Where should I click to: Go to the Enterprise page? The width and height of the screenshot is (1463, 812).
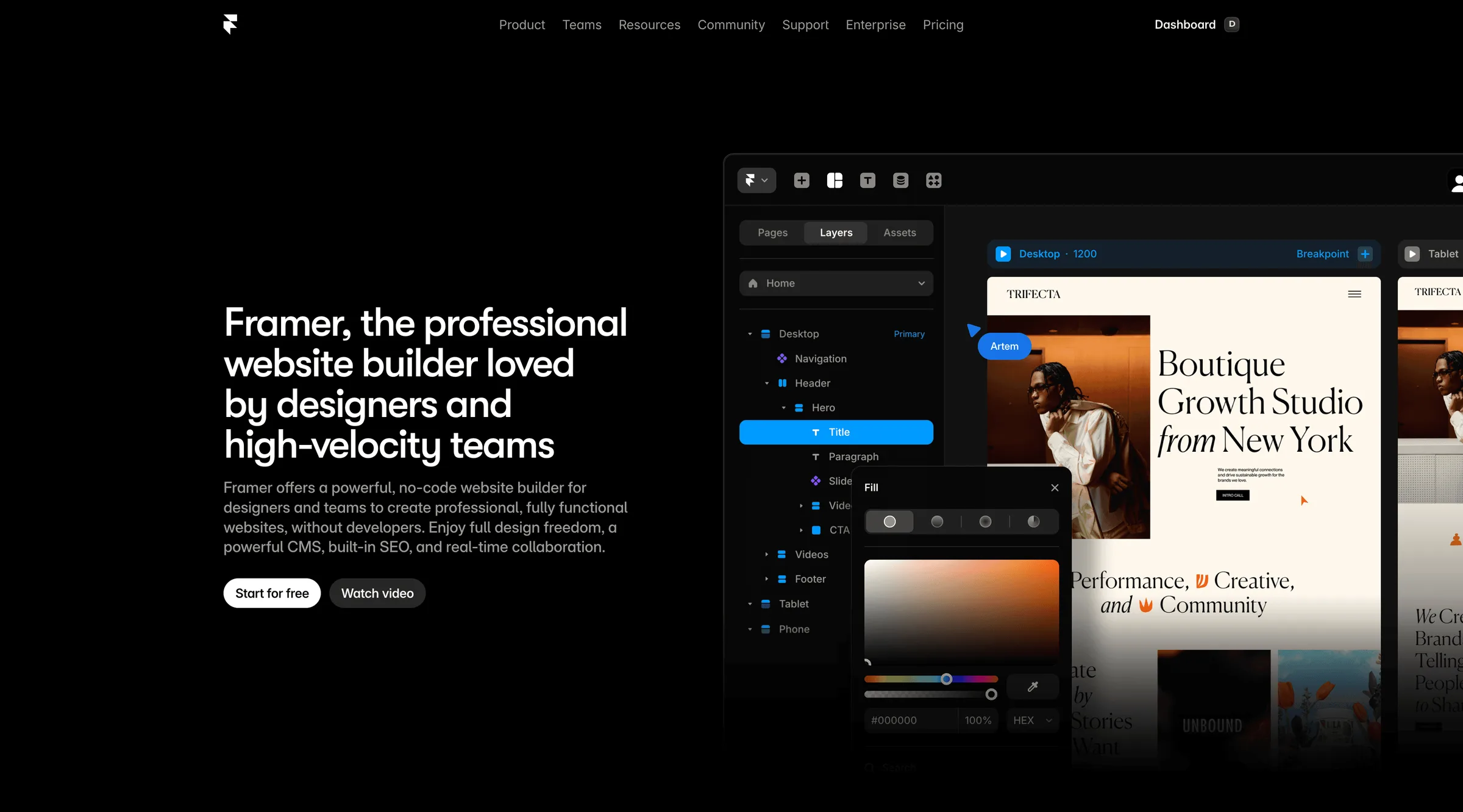[875, 25]
